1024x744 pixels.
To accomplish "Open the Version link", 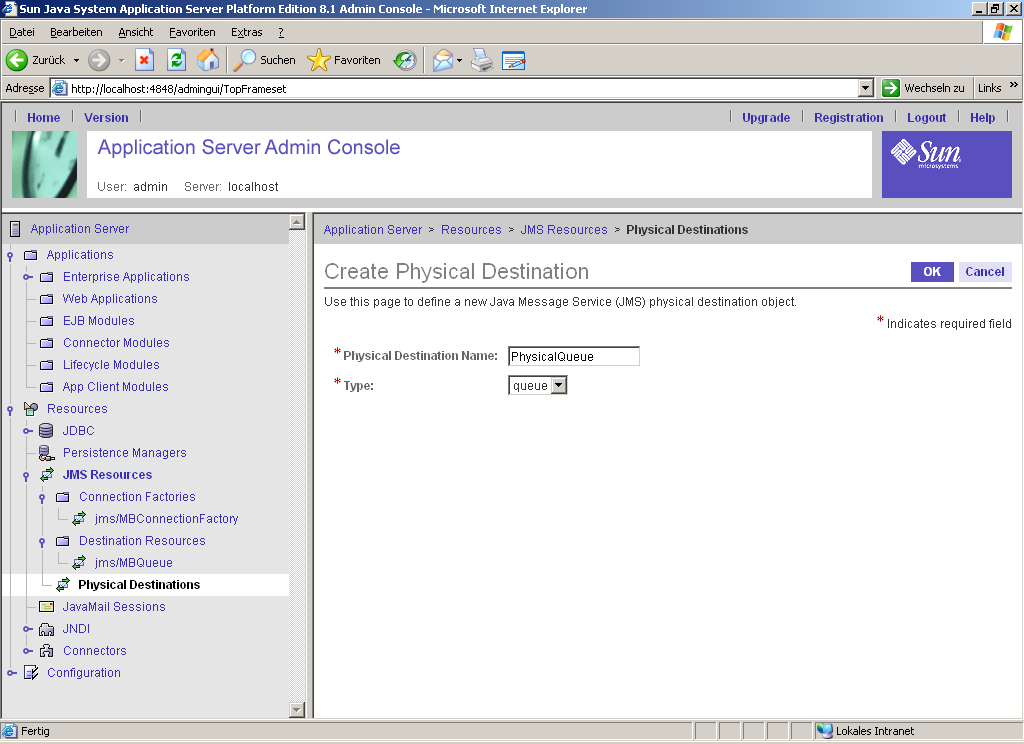I will (x=106, y=118).
